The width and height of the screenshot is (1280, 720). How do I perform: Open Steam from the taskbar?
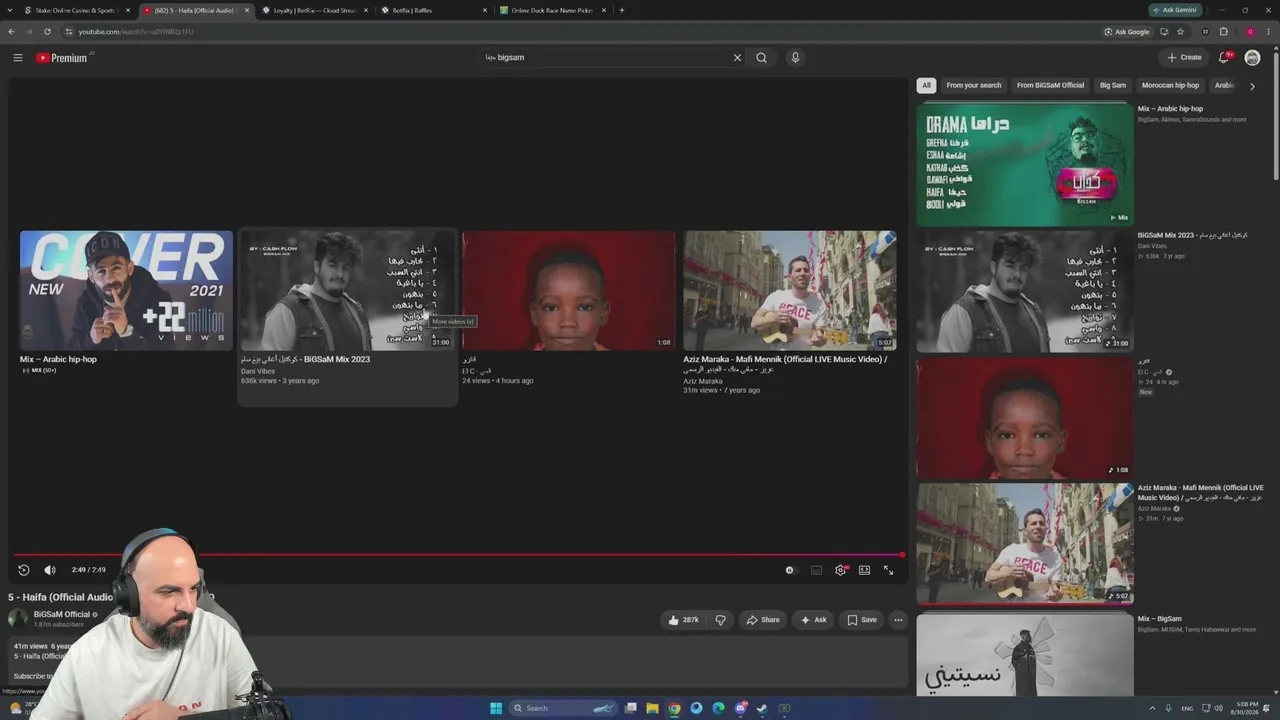[x=762, y=708]
